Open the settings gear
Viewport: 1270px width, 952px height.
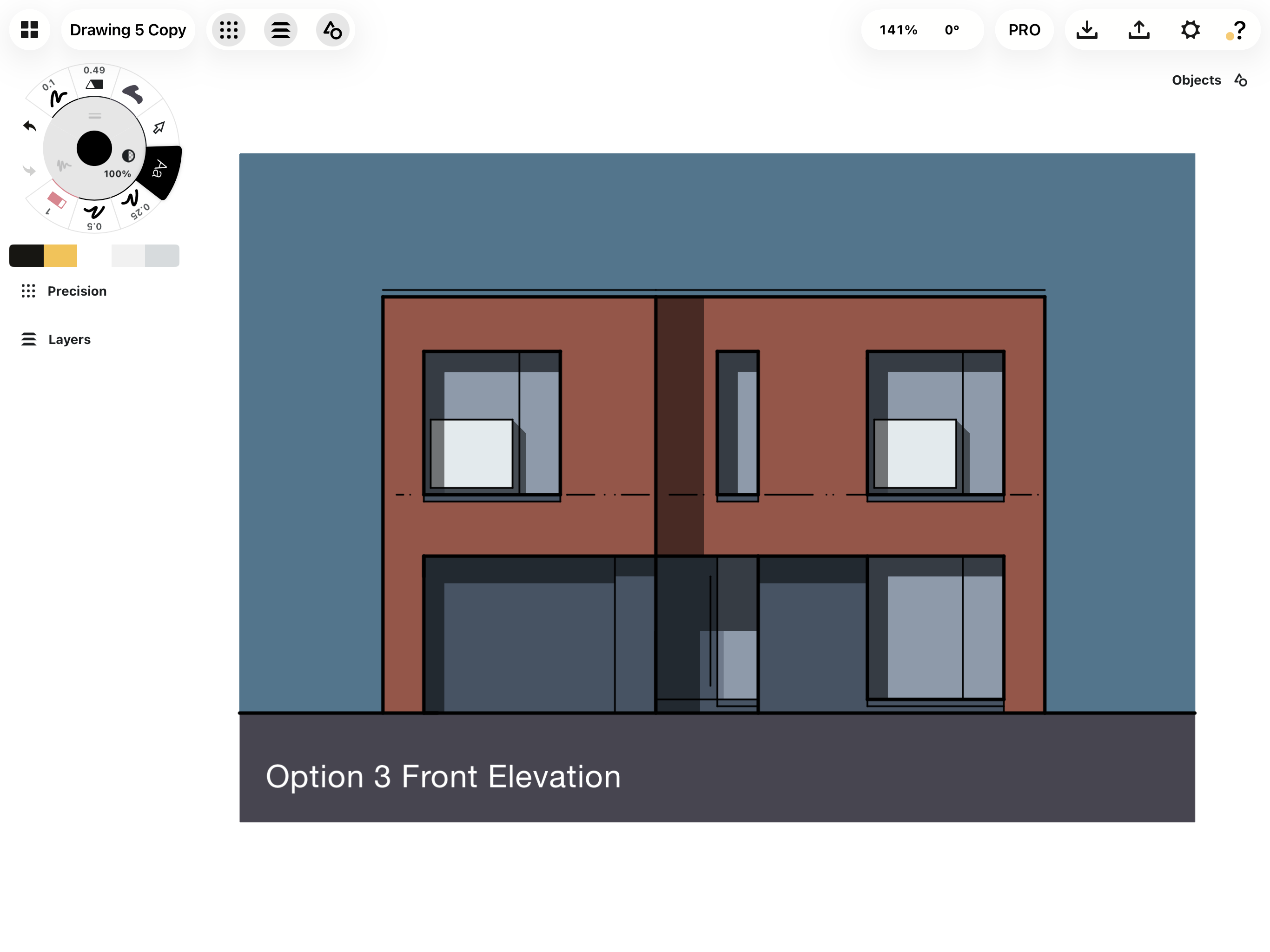pos(1190,30)
